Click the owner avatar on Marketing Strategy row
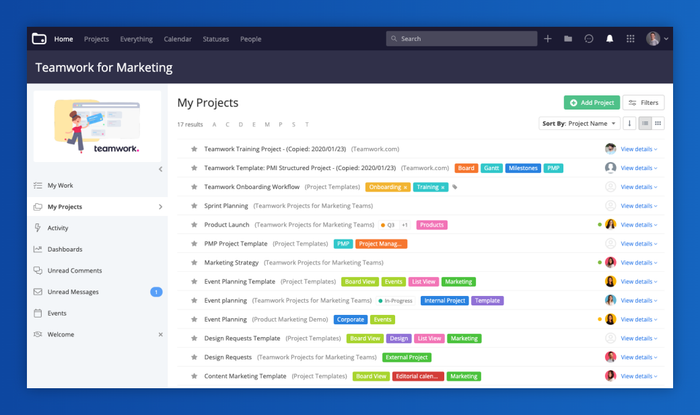The width and height of the screenshot is (700, 415). [610, 262]
